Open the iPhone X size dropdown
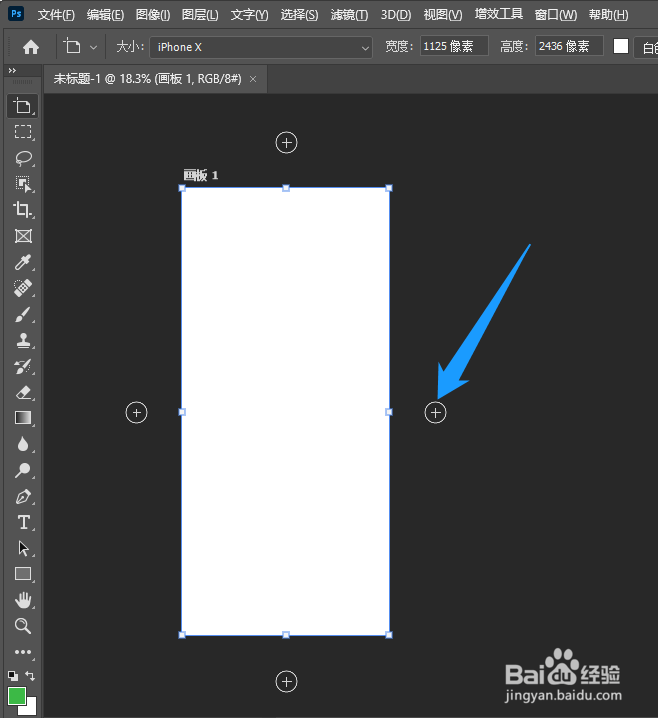This screenshot has height=718, width=658. [x=261, y=47]
